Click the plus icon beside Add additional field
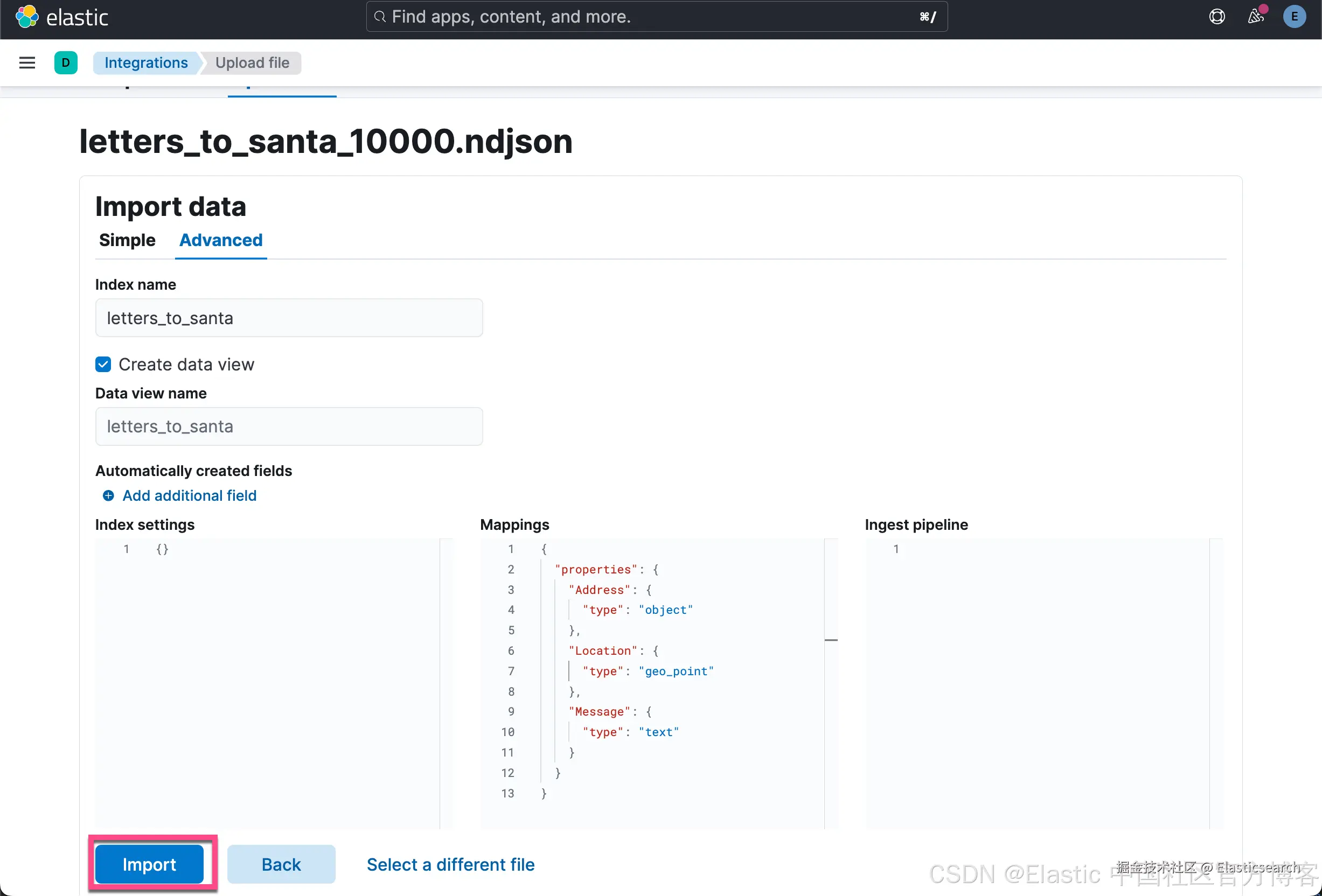This screenshot has height=896, width=1322. [x=108, y=496]
